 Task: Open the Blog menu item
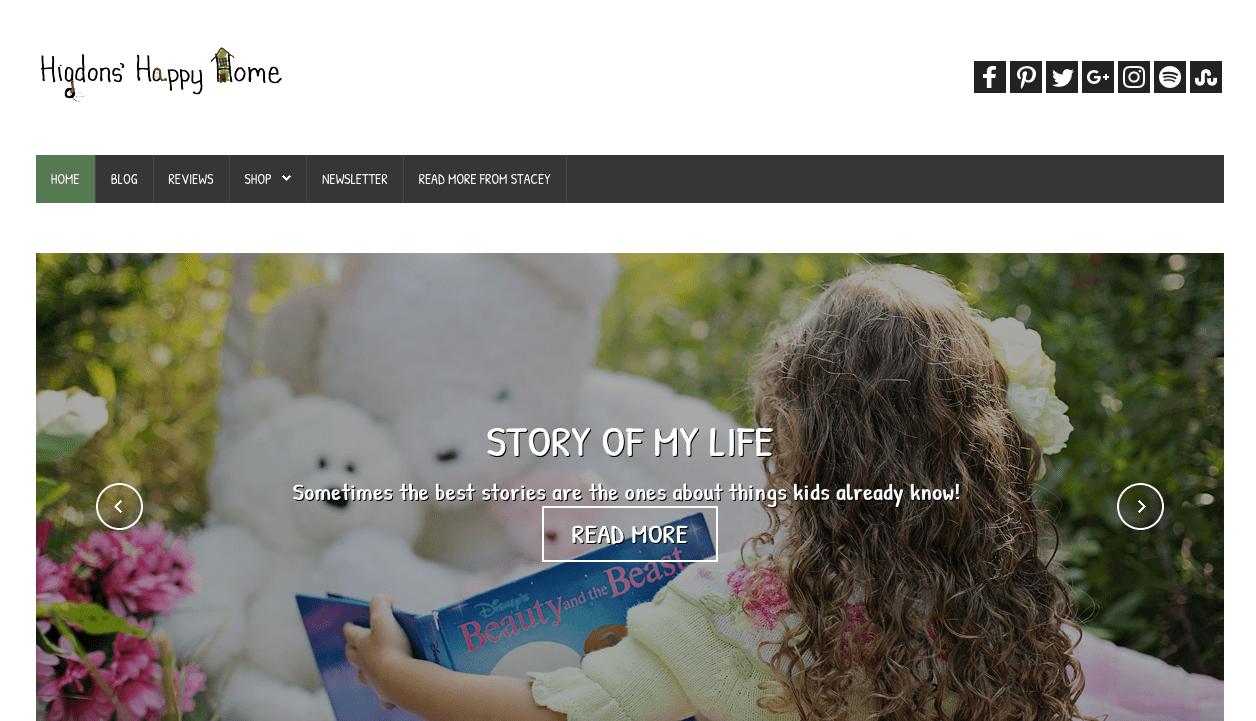[x=124, y=179]
